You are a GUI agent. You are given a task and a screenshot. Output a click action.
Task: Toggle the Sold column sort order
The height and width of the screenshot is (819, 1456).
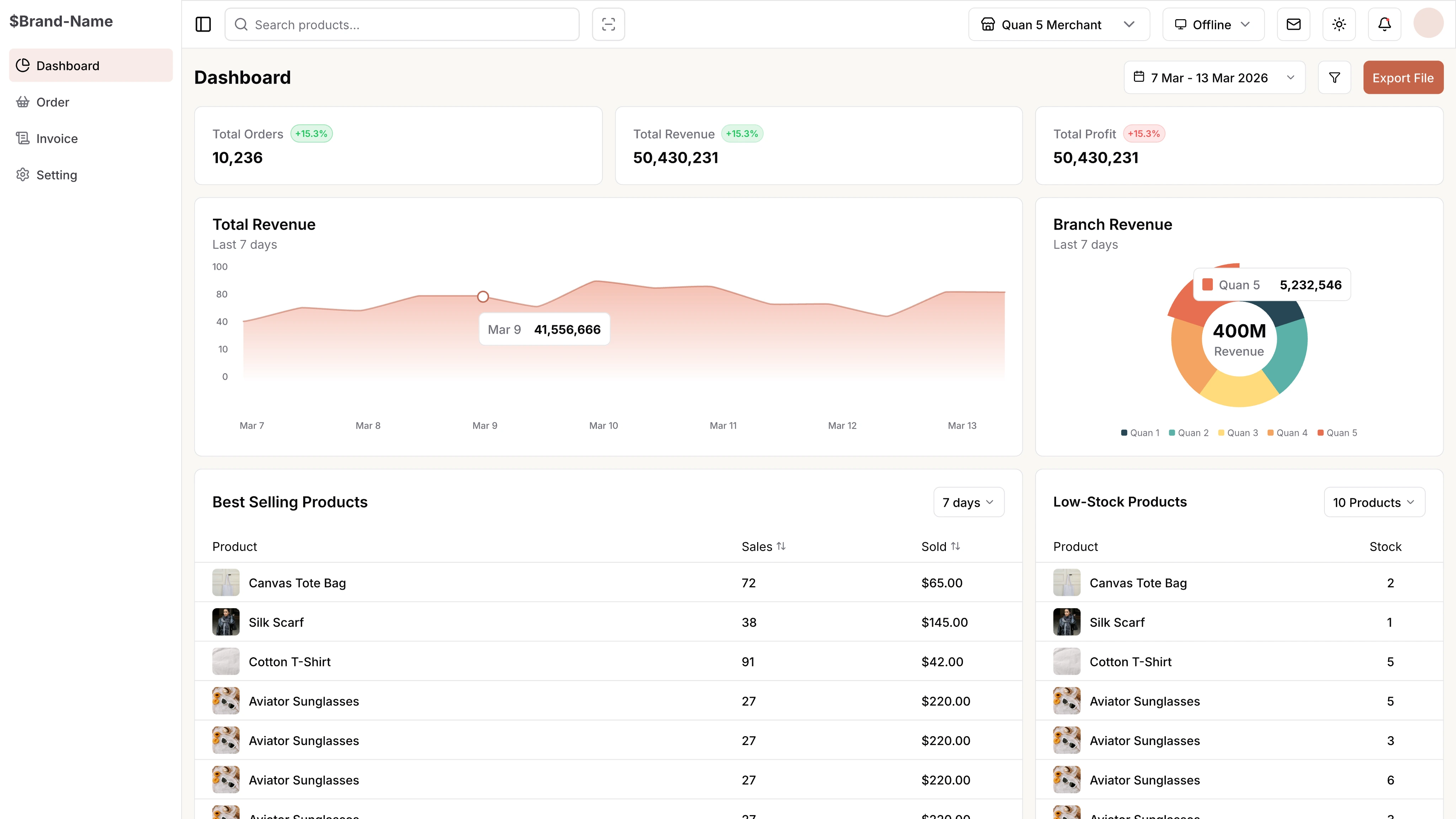956,546
